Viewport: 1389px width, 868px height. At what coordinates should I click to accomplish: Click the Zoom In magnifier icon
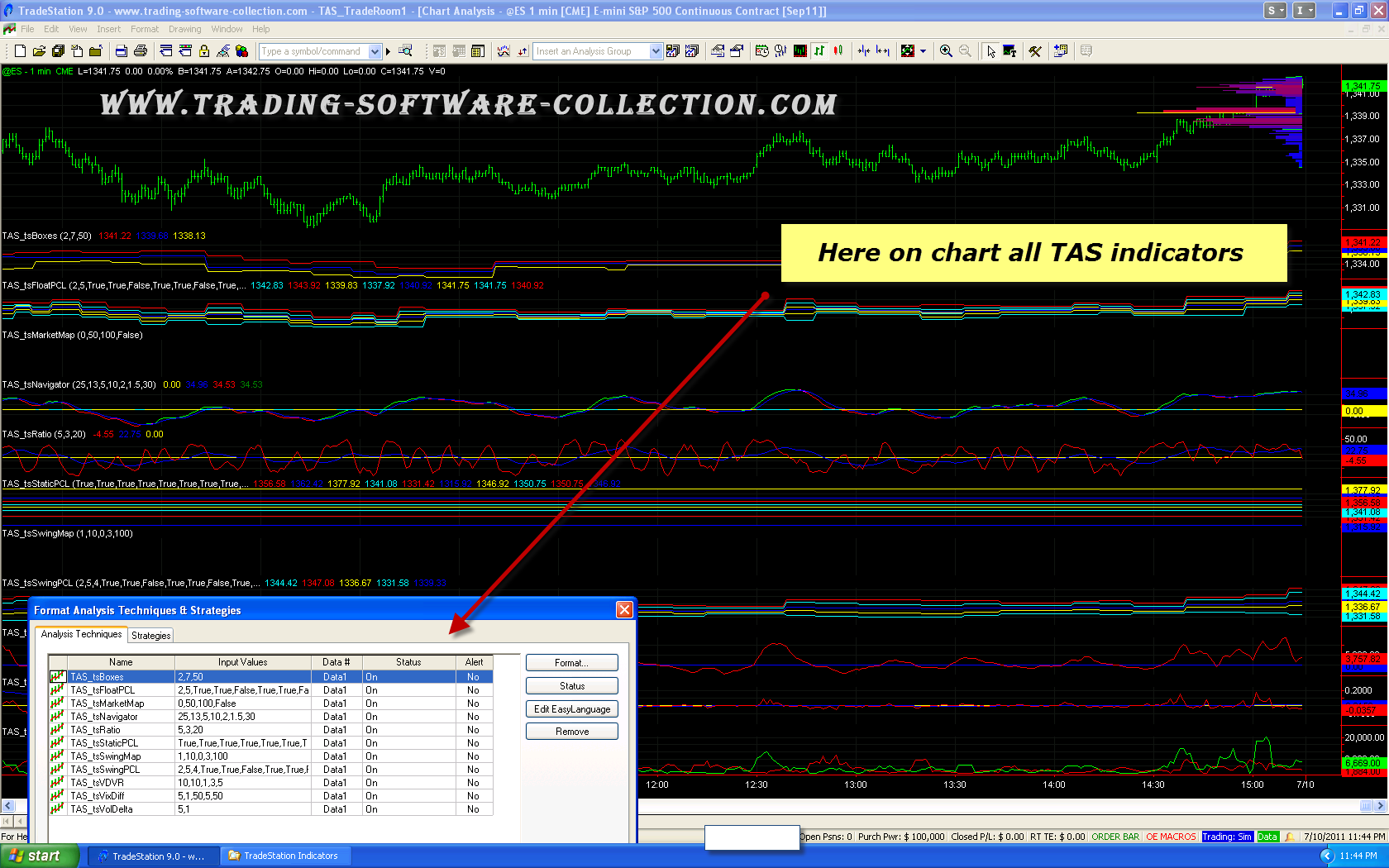pyautogui.click(x=946, y=51)
